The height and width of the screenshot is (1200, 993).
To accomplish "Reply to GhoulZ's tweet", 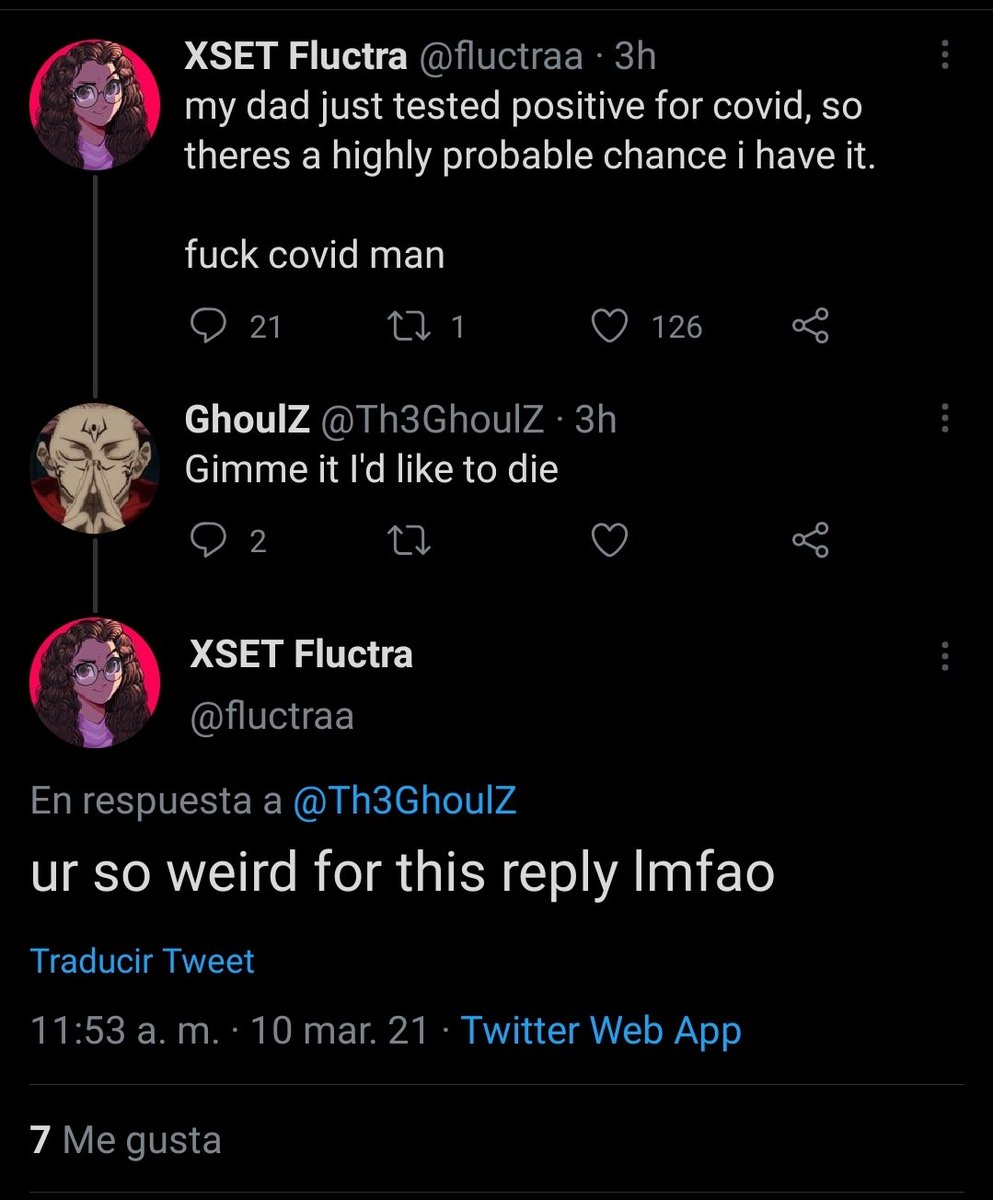I will tap(208, 541).
